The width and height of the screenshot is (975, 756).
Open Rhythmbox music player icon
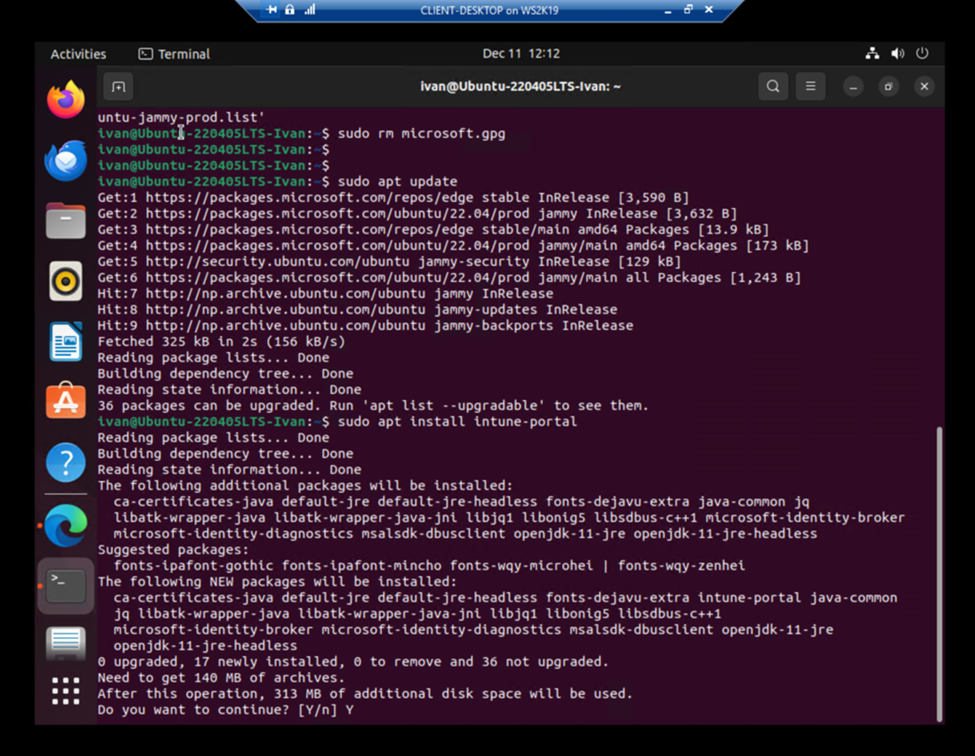[65, 281]
